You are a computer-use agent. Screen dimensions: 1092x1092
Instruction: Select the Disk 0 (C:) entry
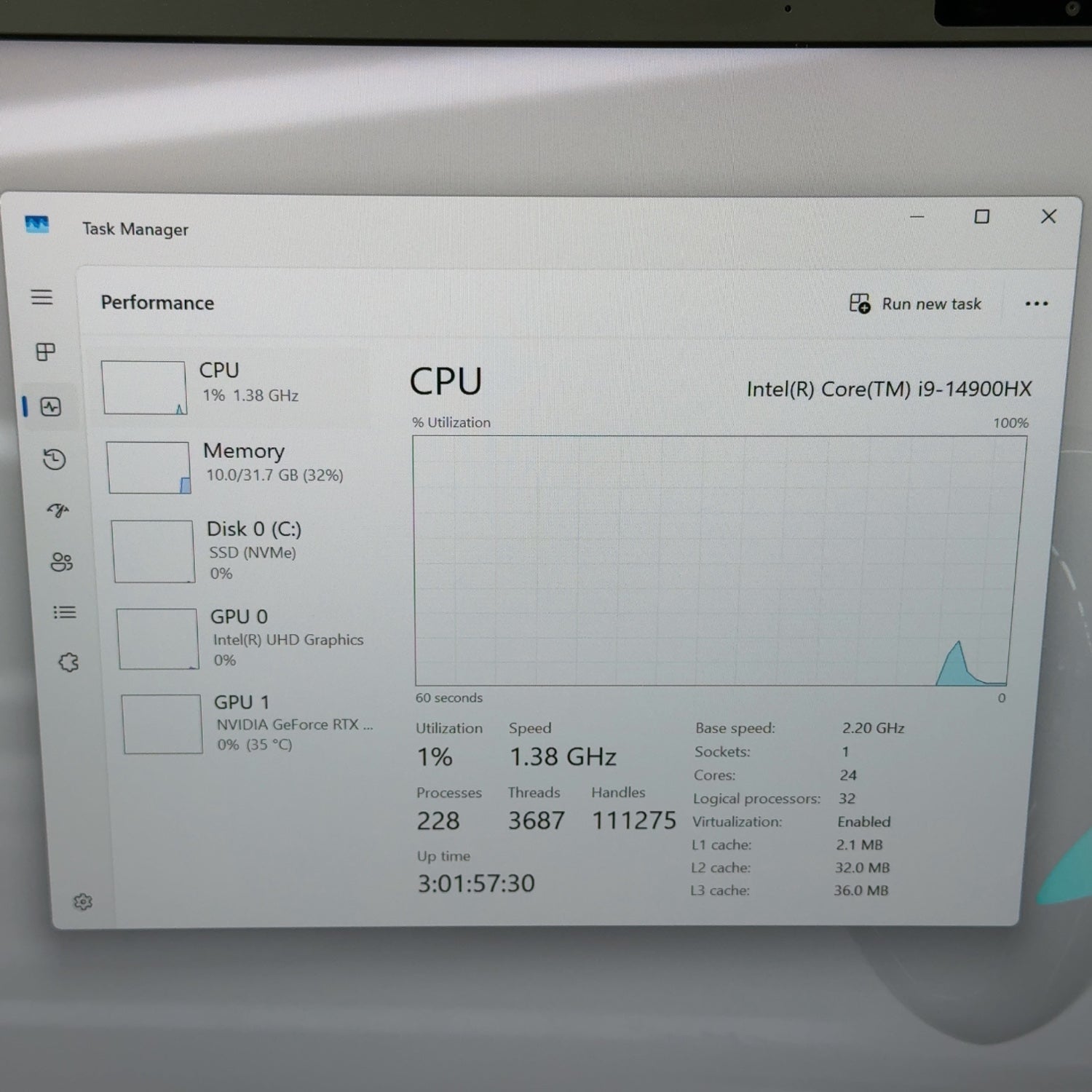coord(245,551)
